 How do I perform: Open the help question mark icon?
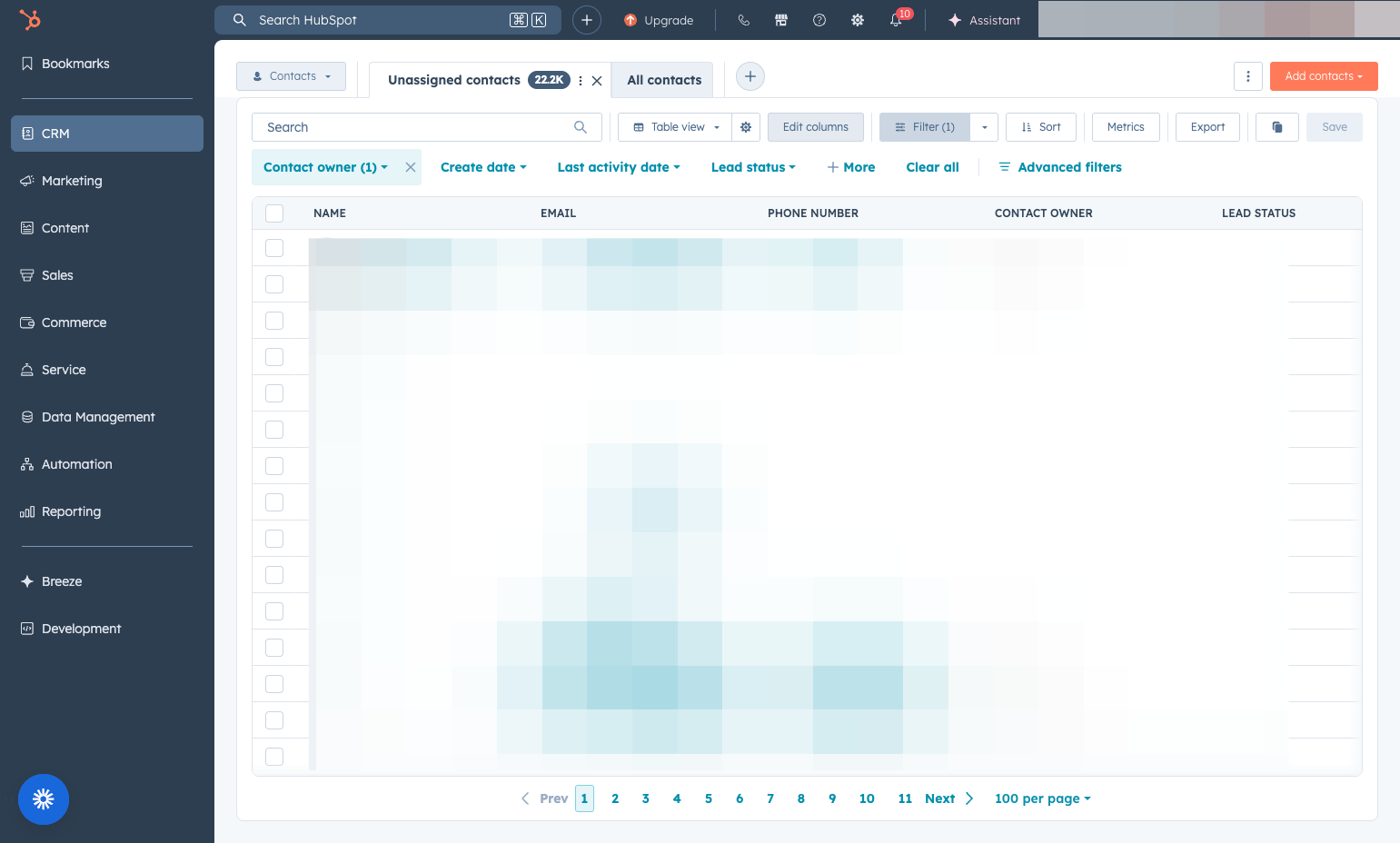coord(819,20)
